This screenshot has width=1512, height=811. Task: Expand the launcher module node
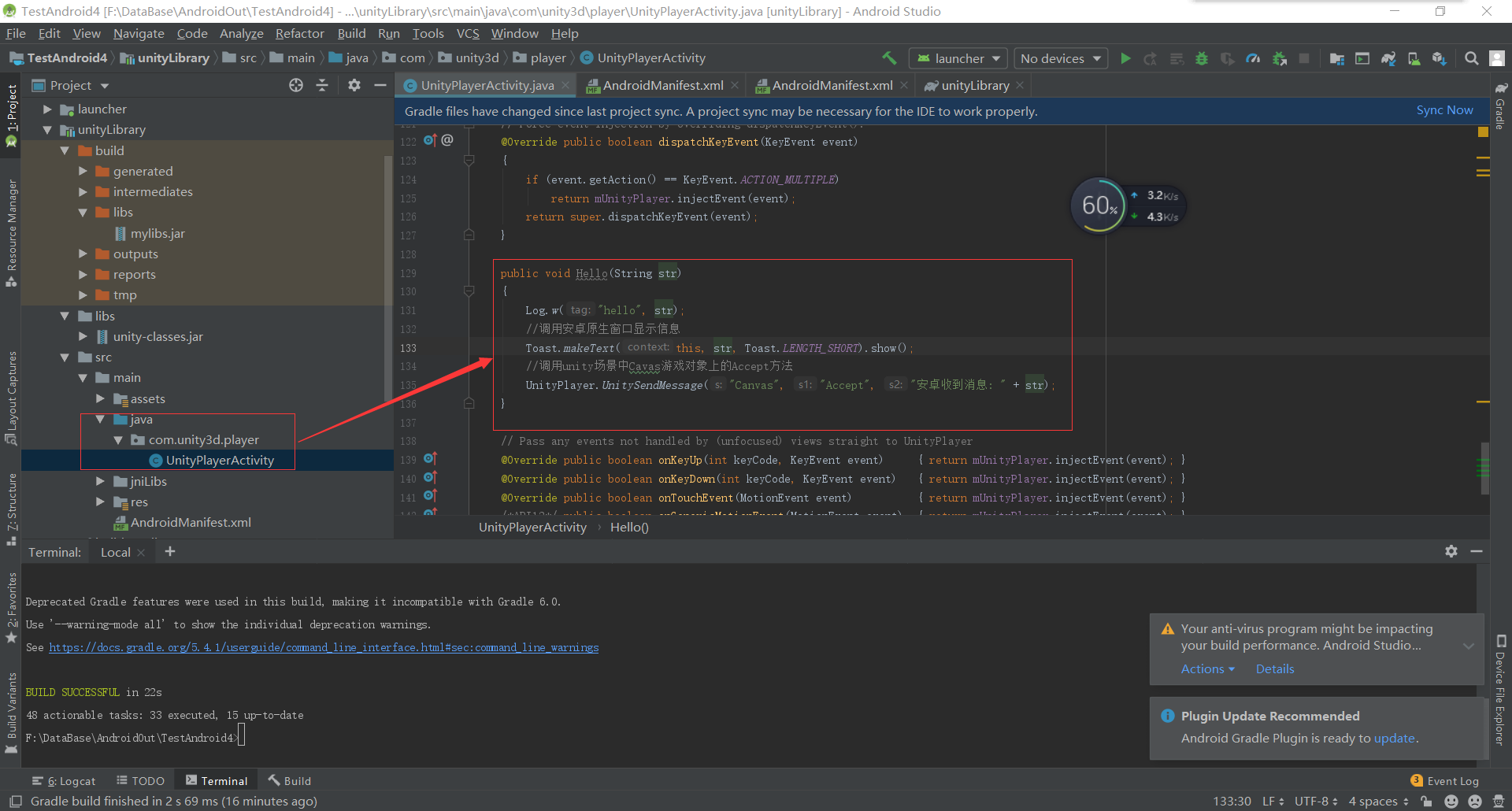click(47, 109)
